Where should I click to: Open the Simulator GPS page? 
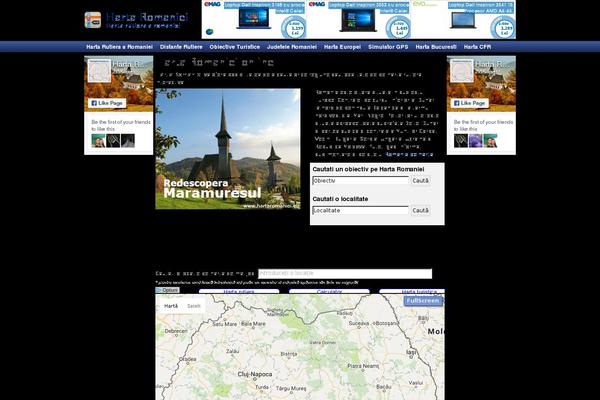[x=388, y=47]
